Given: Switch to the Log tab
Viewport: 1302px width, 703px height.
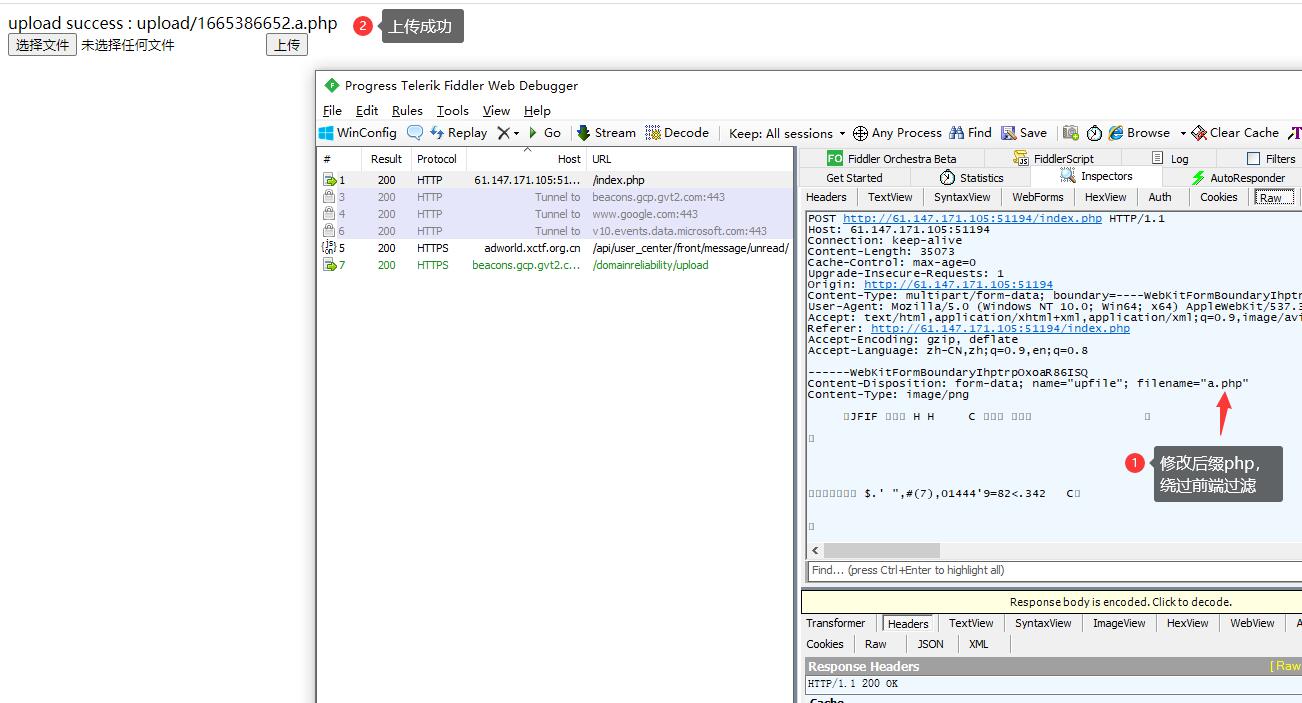Looking at the screenshot, I should tap(1170, 158).
